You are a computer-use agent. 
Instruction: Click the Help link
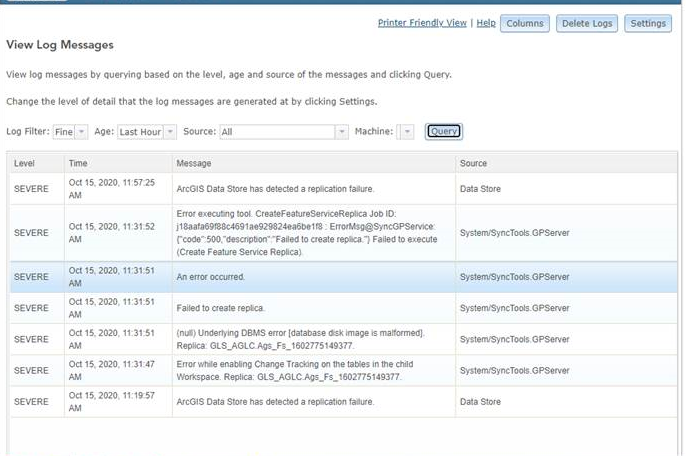tap(485, 23)
